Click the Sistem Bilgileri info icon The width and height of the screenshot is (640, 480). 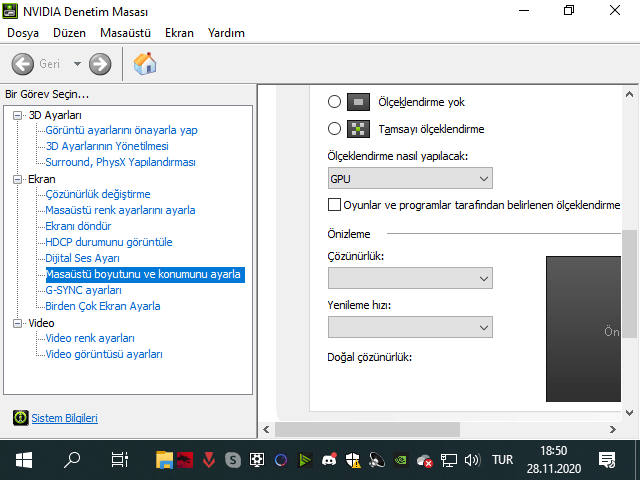pyautogui.click(x=20, y=418)
